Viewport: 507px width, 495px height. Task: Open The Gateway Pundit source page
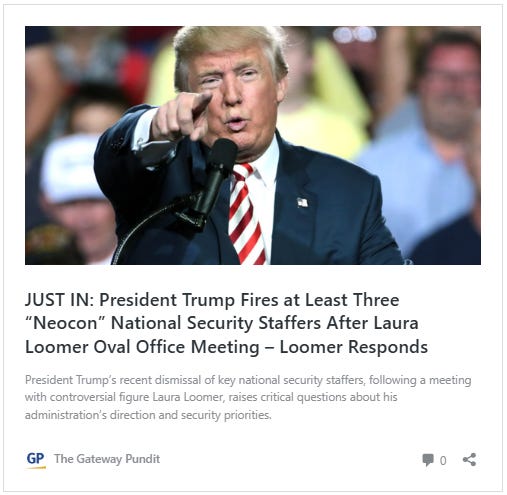click(x=107, y=459)
